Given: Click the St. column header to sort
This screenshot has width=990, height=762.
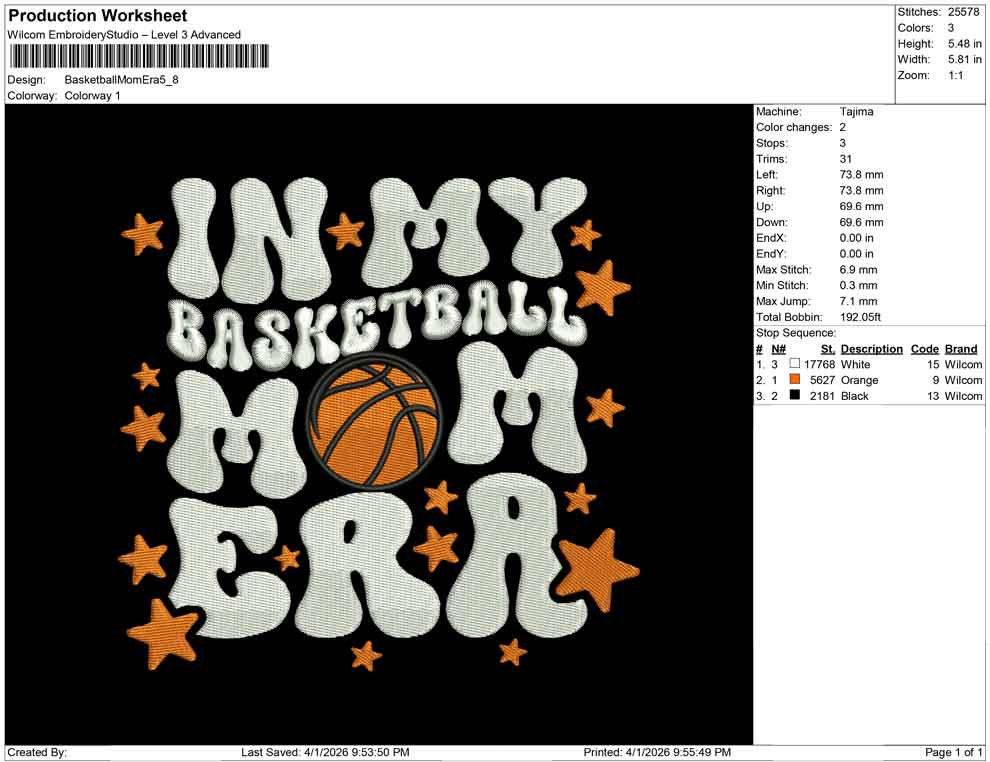Looking at the screenshot, I should (827, 348).
